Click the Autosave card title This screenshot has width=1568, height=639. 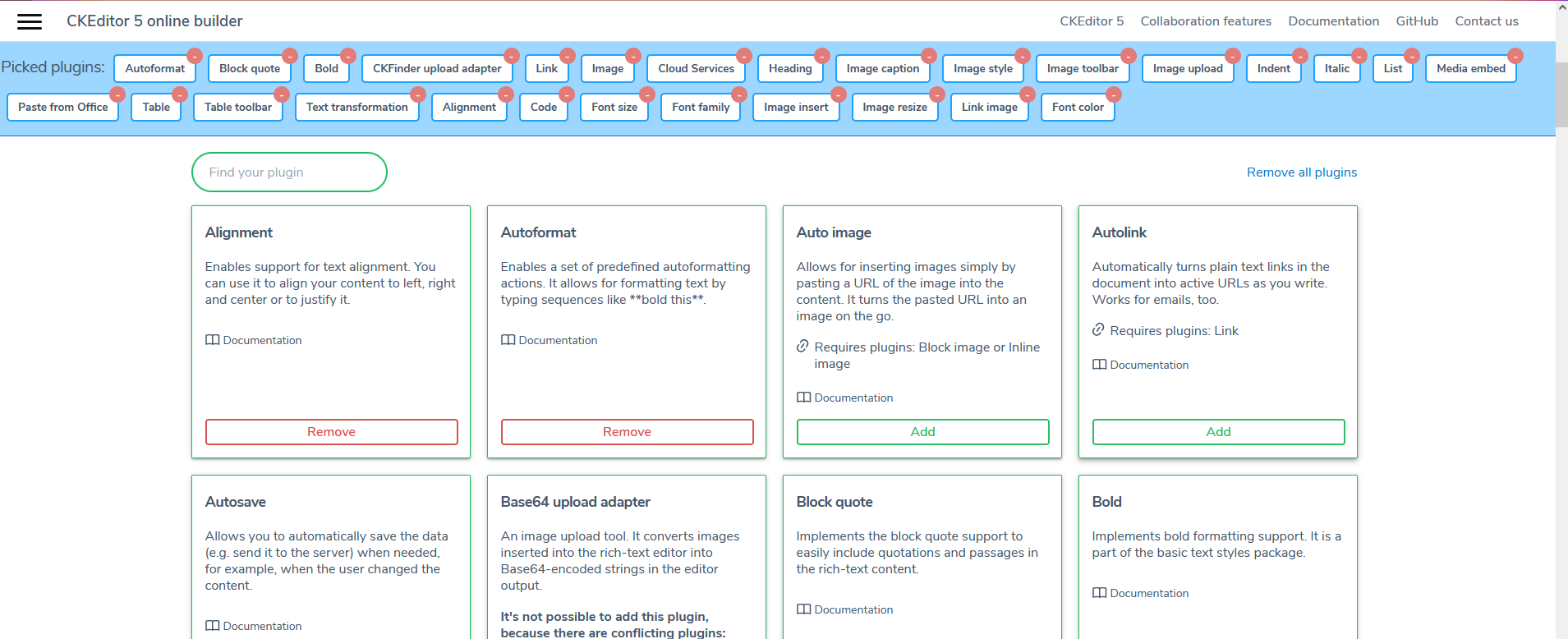[x=236, y=502]
